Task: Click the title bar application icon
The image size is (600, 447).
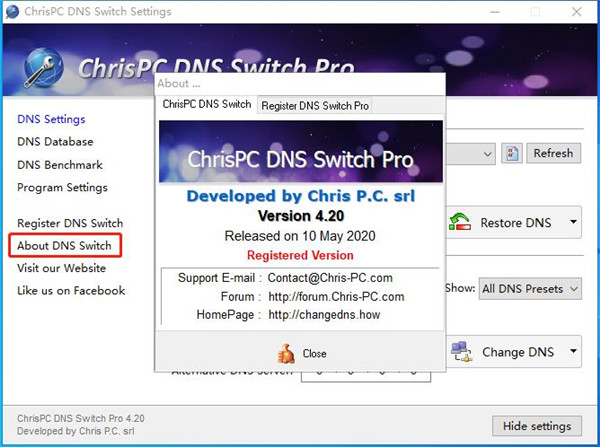Action: click(13, 12)
